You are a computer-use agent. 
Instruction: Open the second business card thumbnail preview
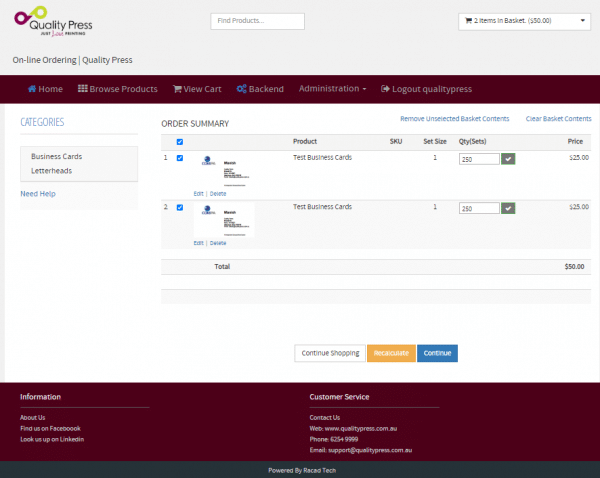point(224,220)
